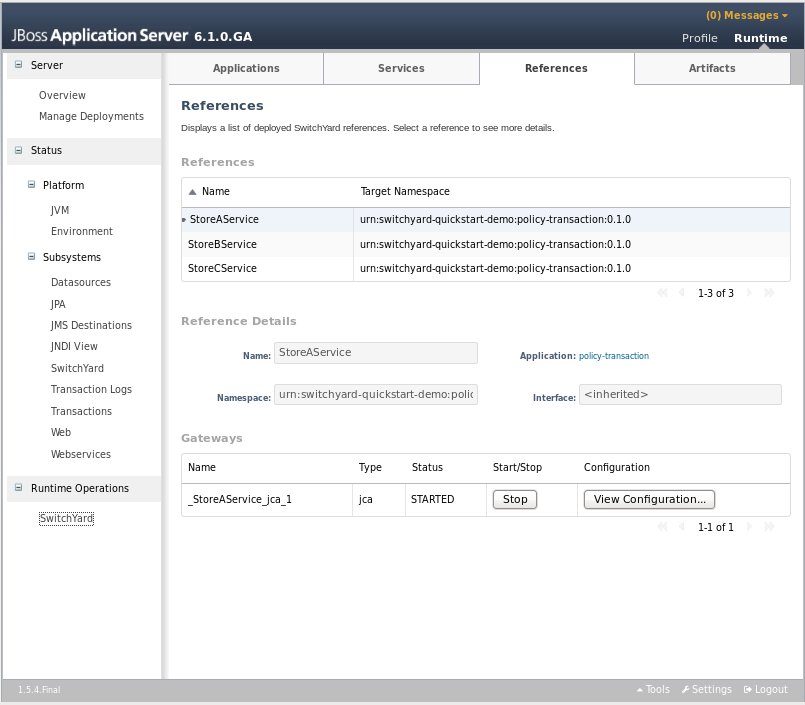Click the reference Name input field
The height and width of the screenshot is (705, 805).
pyautogui.click(x=376, y=353)
